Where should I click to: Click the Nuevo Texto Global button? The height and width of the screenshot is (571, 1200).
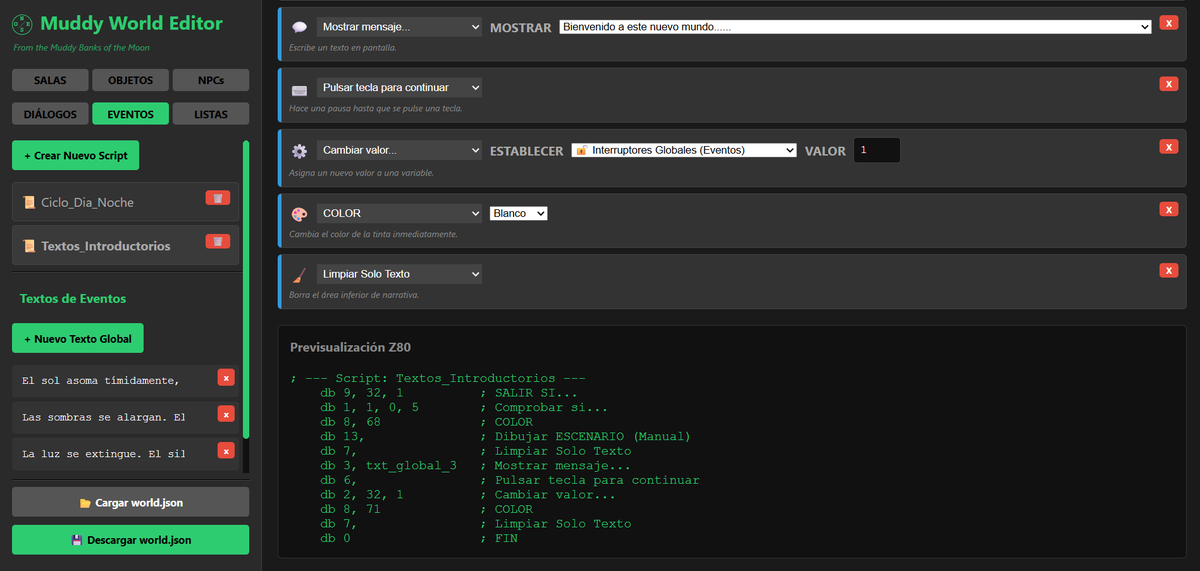[x=78, y=338]
